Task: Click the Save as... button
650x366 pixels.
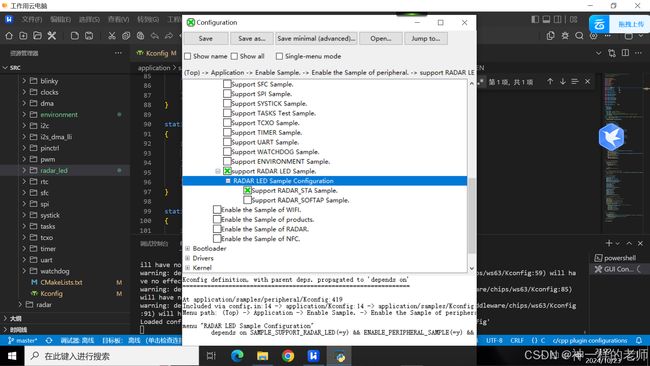Action: point(252,39)
